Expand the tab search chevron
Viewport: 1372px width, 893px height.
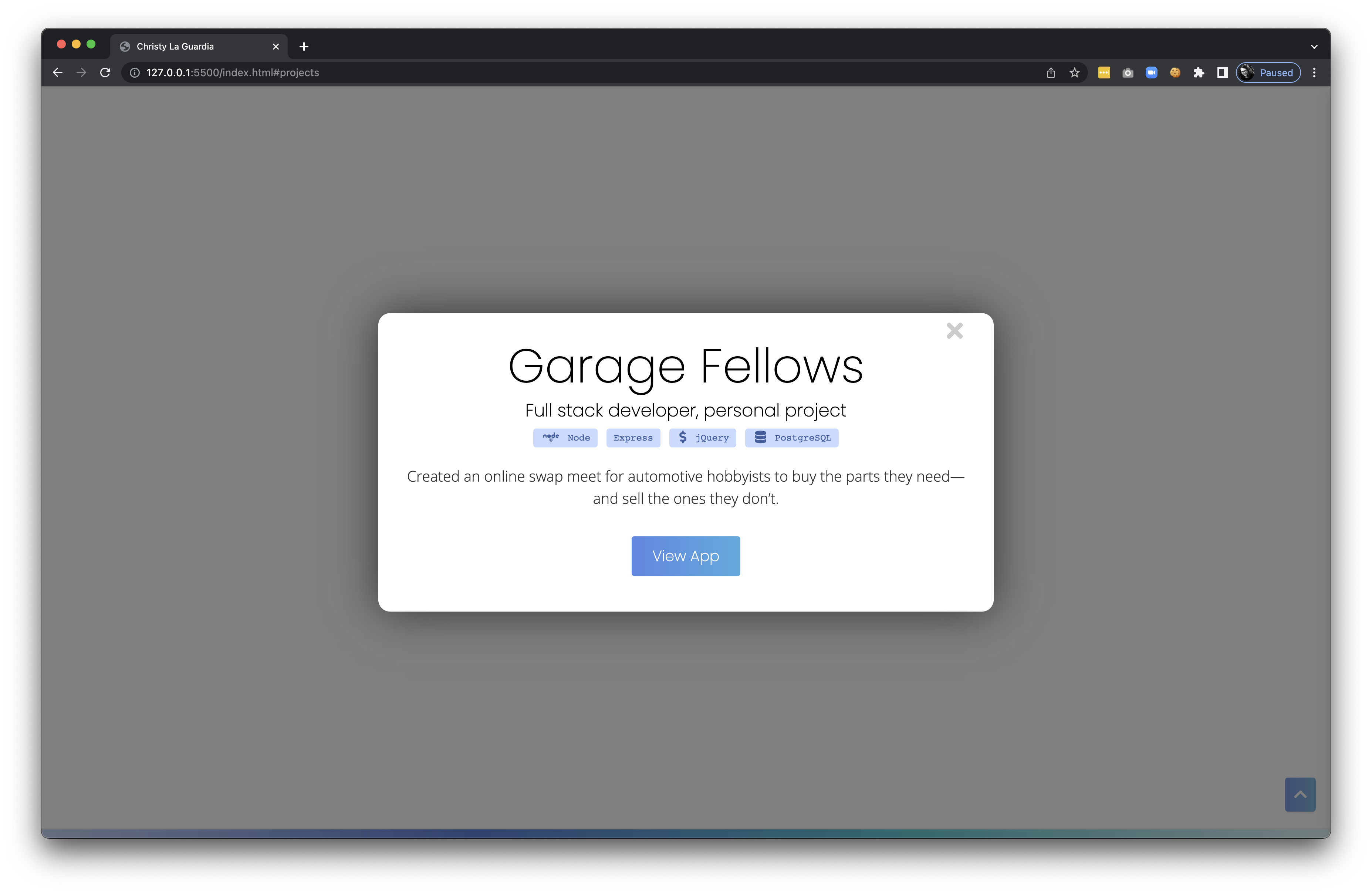pyautogui.click(x=1314, y=47)
